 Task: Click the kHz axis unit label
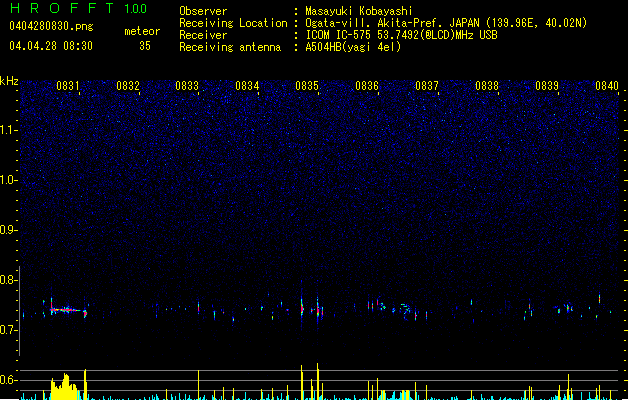click(x=9, y=81)
